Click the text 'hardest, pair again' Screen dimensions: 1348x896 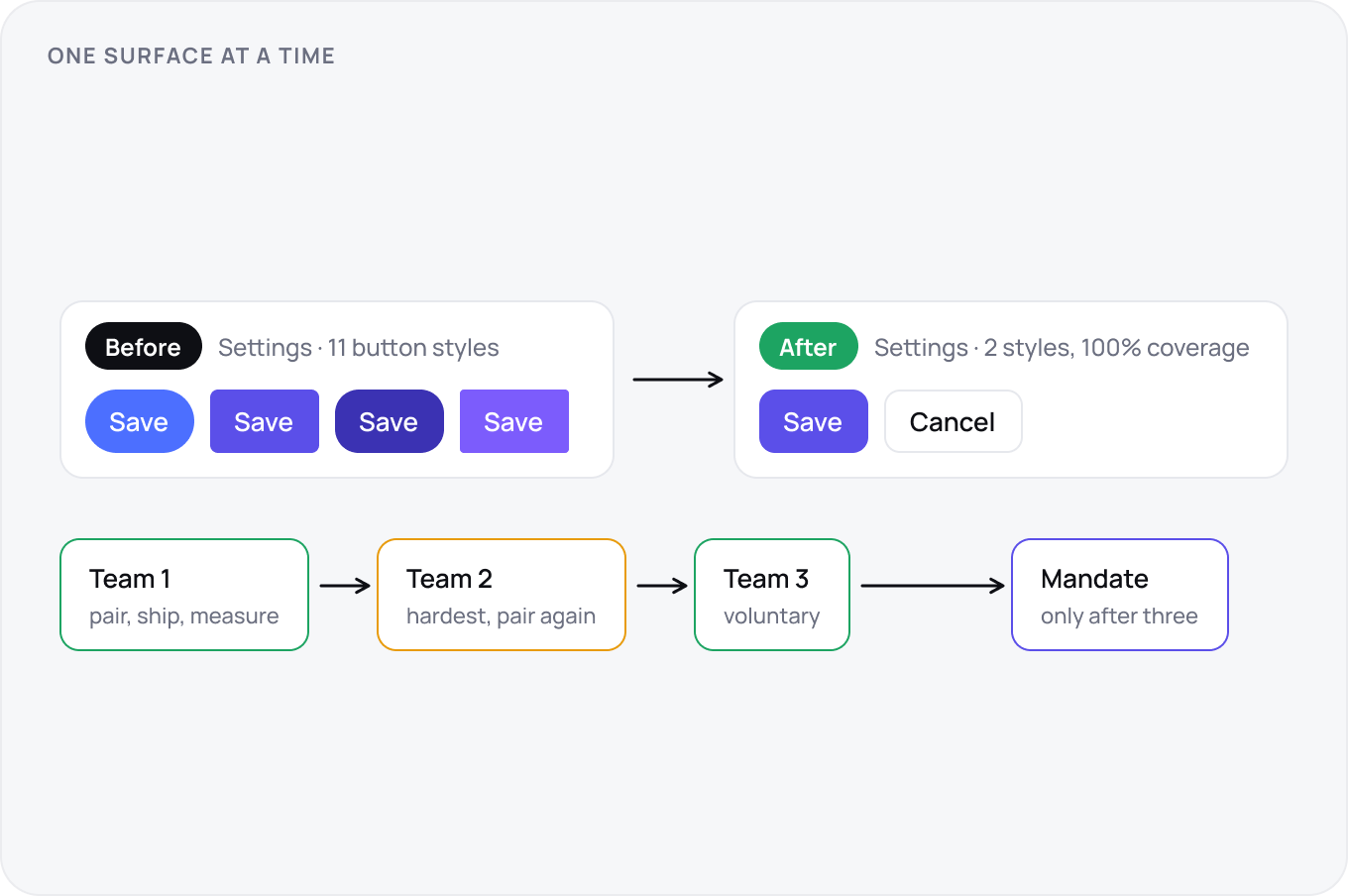502,616
